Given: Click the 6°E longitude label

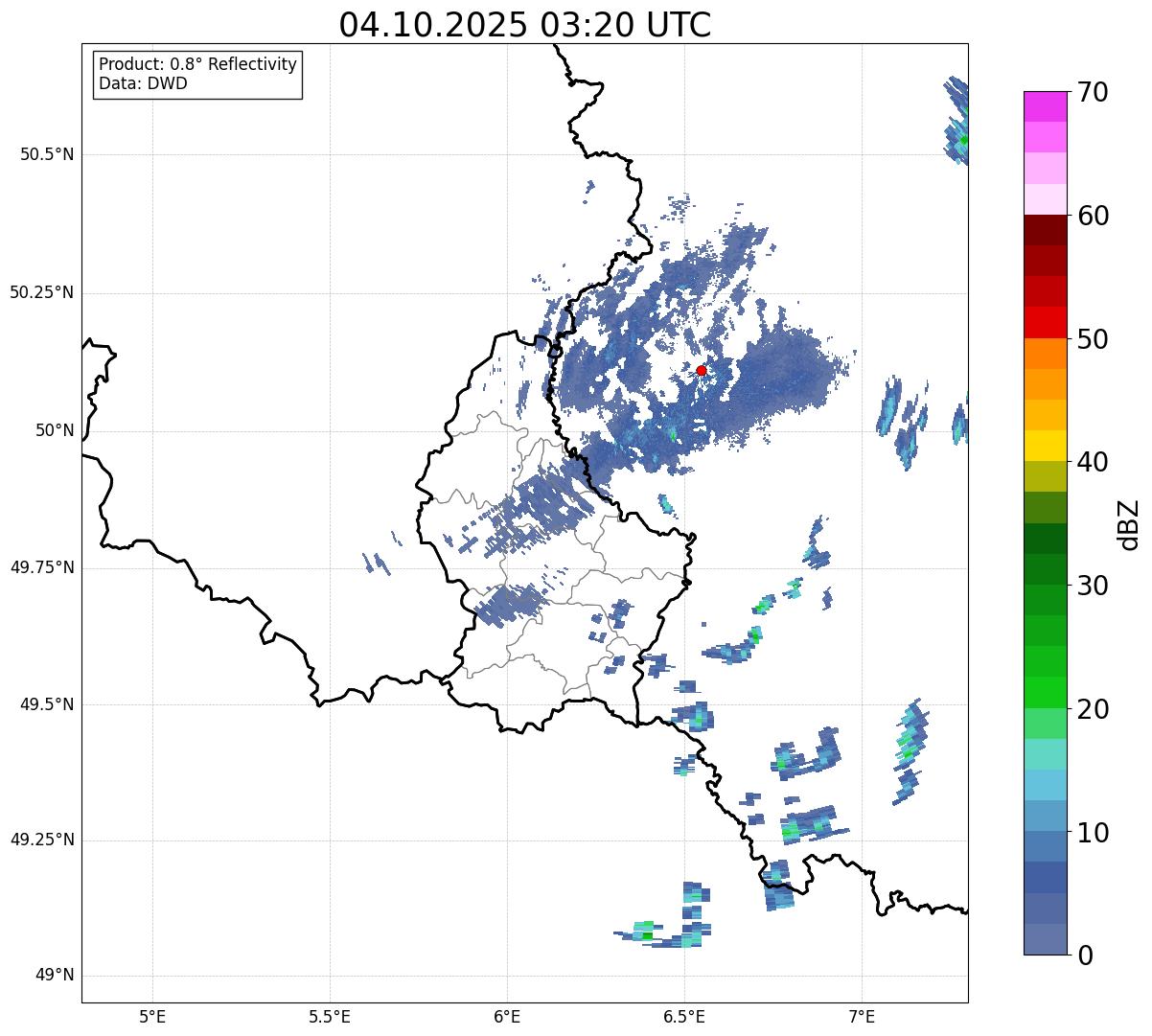Looking at the screenshot, I should coord(507,1016).
